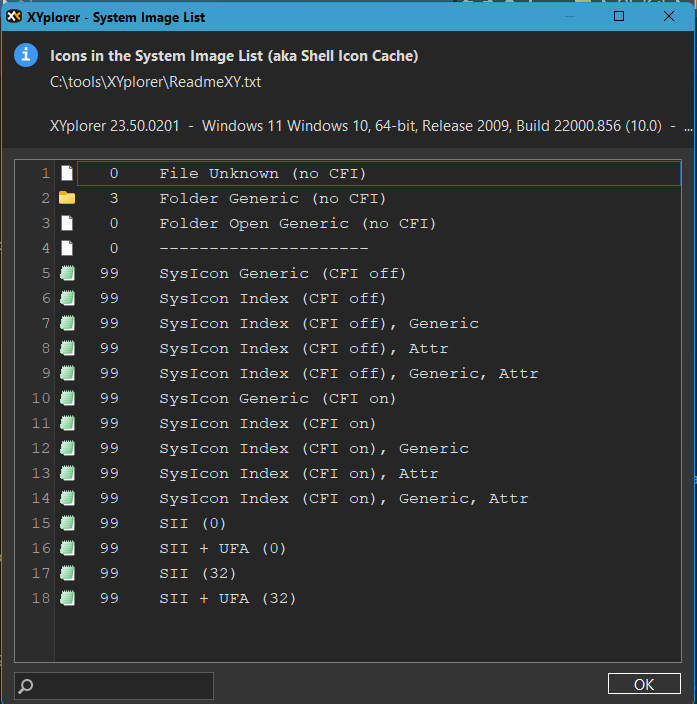
Task: Click line number 15 in the list gutter
Action: [41, 523]
